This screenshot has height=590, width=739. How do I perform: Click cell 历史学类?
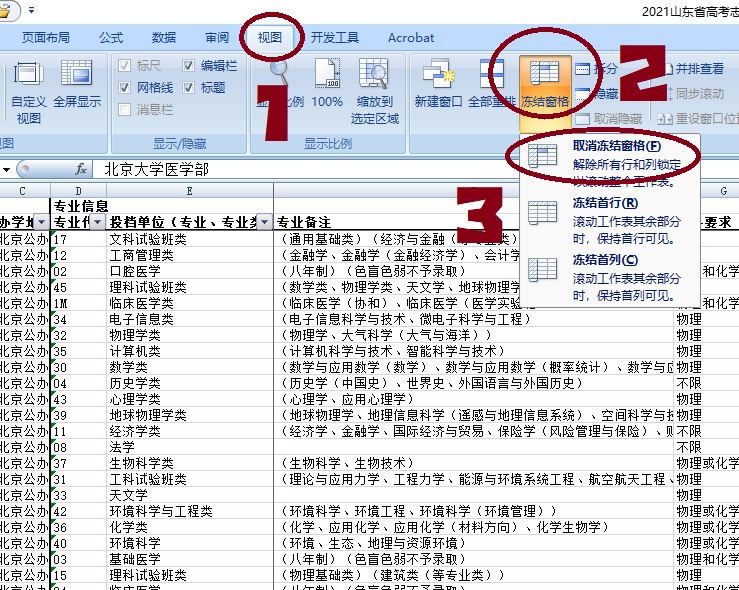tap(190, 384)
